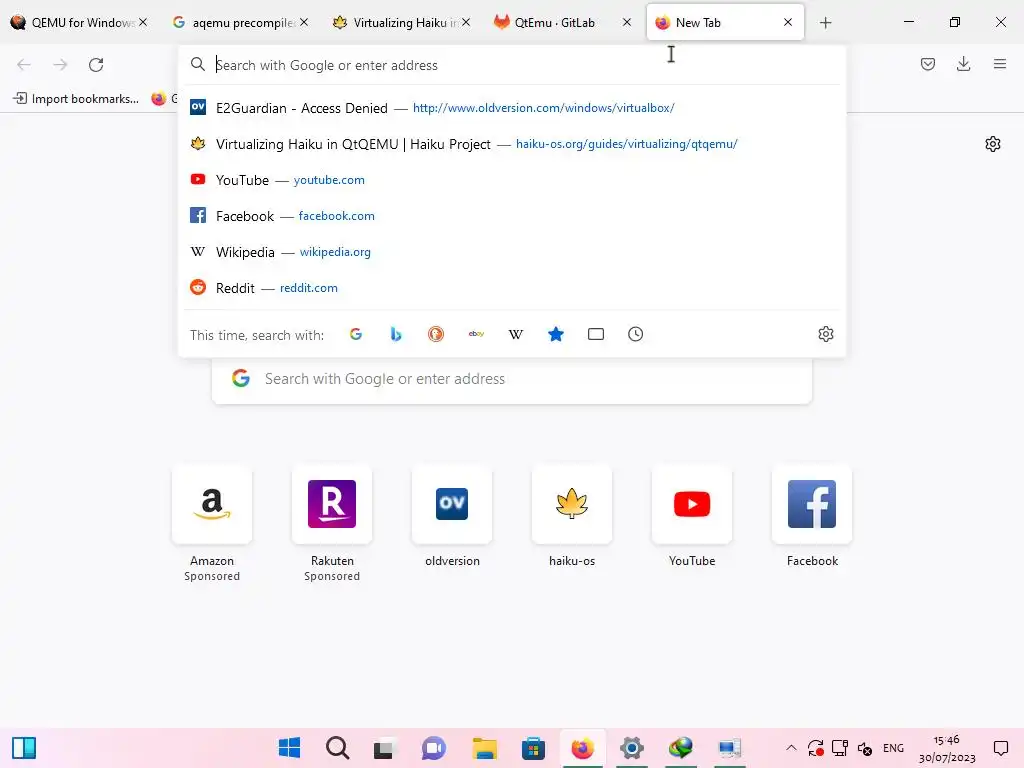The height and width of the screenshot is (768, 1024).
Task: Go forward one page
Action: (60, 65)
